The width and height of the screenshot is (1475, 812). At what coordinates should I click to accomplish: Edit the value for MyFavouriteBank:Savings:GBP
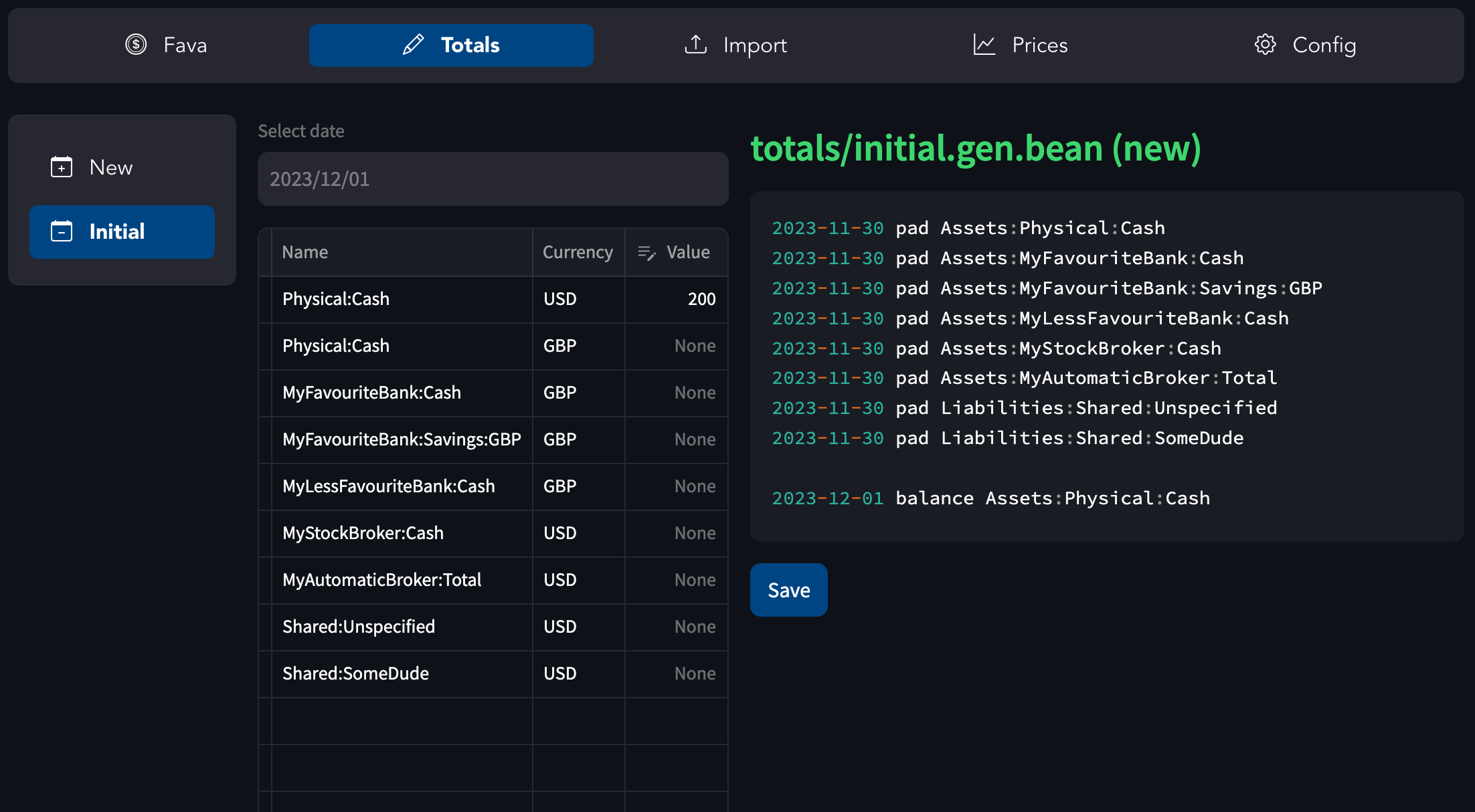pos(677,440)
